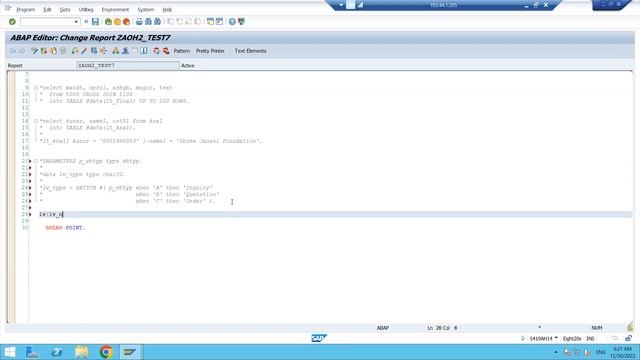
Task: Collapse the comment block at line 9
Action: pyautogui.click(x=36, y=88)
